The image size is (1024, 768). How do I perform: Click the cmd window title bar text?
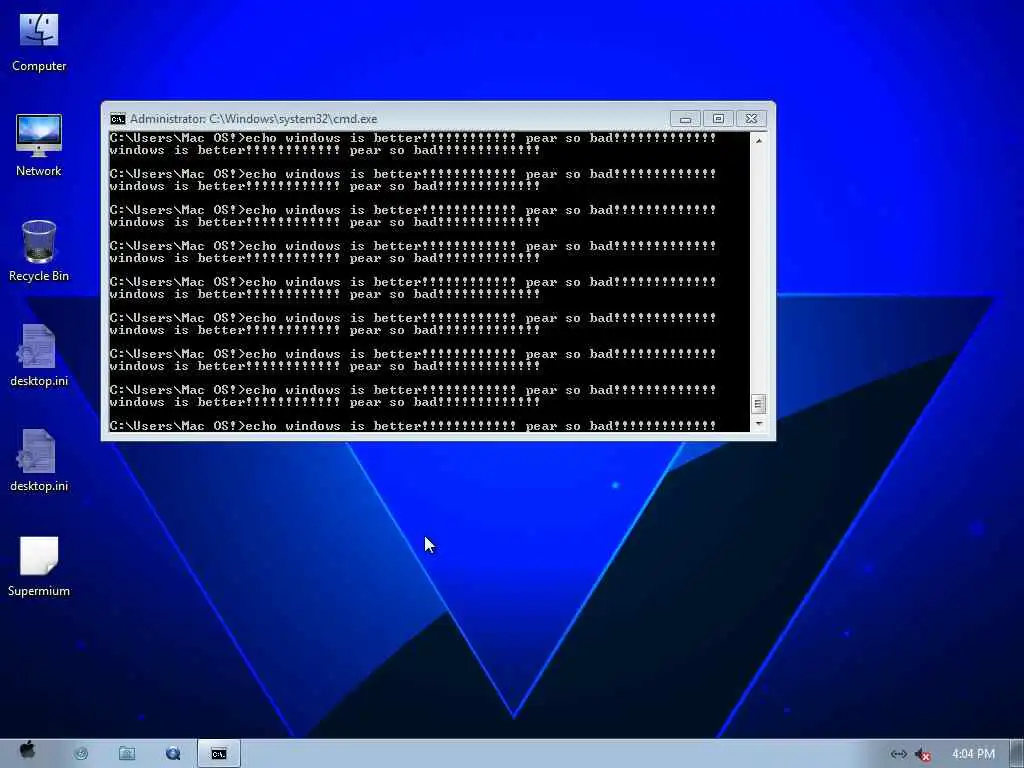(253, 119)
